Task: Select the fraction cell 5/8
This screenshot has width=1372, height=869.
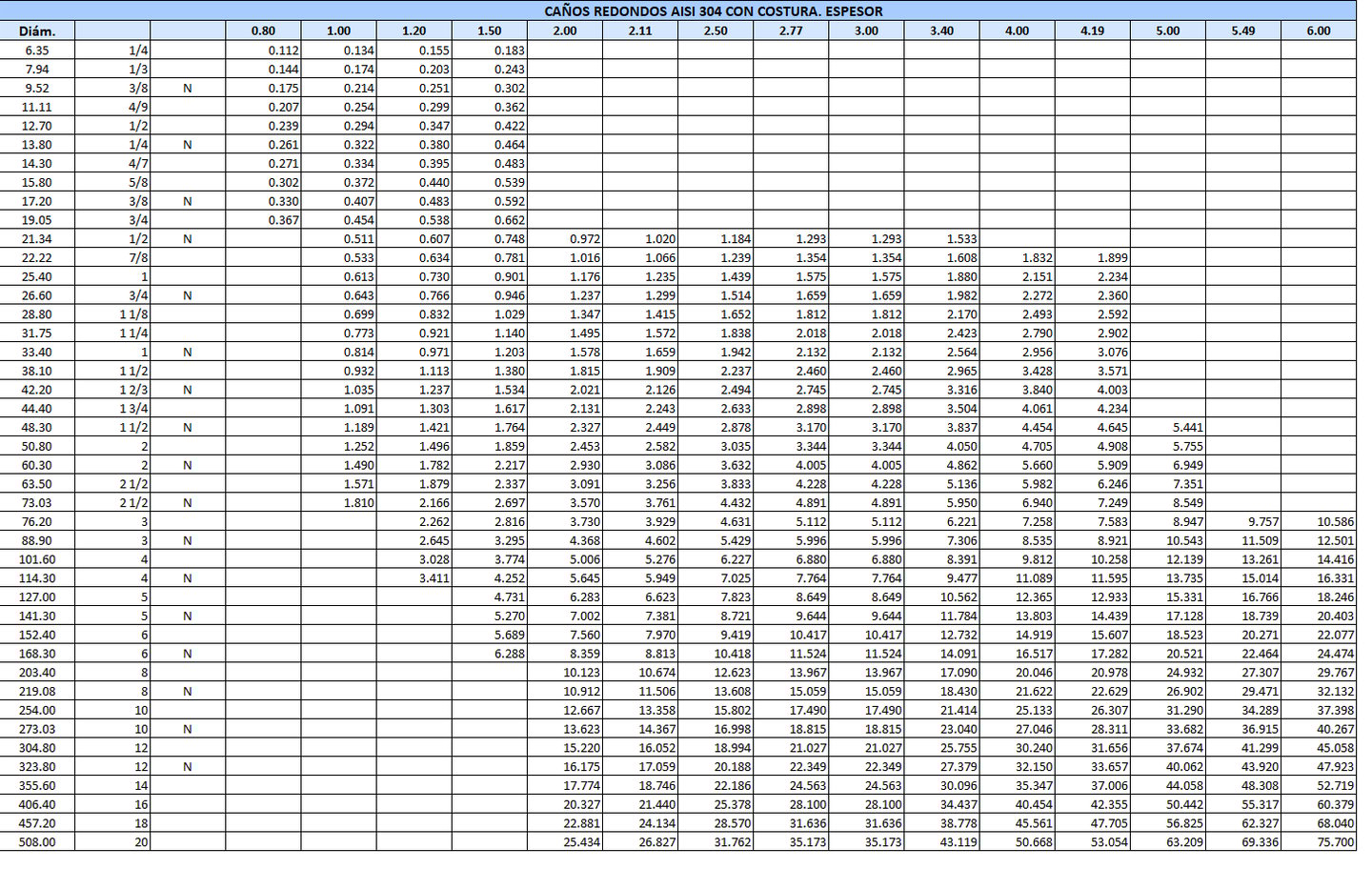Action: [138, 182]
